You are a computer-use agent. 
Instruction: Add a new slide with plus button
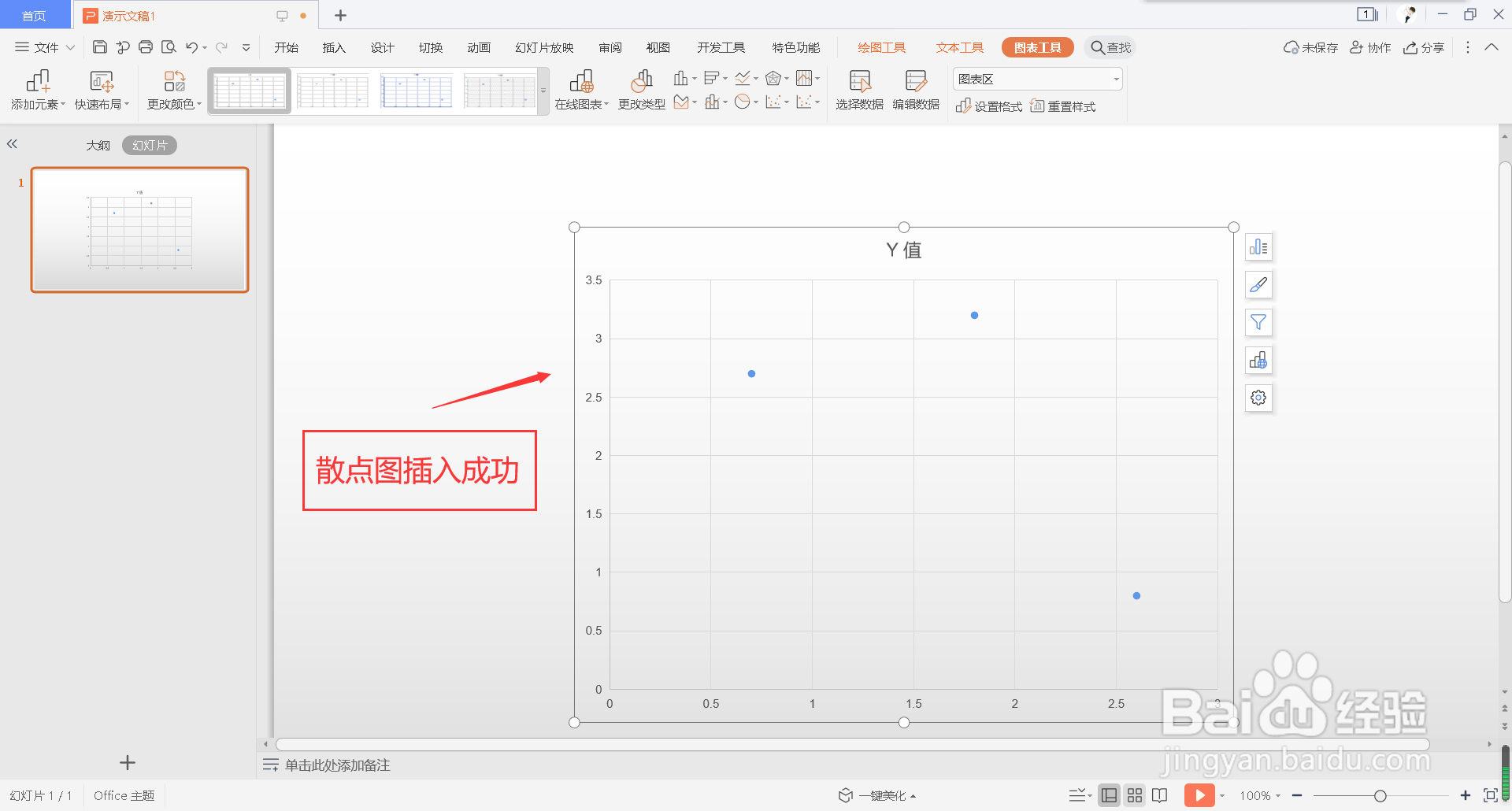tap(128, 762)
